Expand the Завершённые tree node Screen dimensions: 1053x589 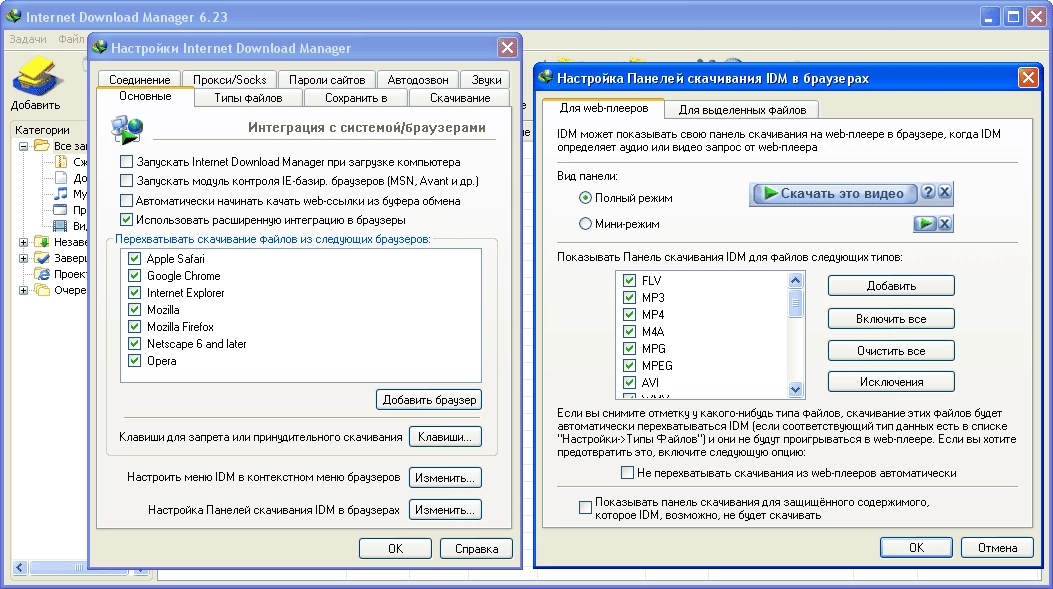click(24, 258)
